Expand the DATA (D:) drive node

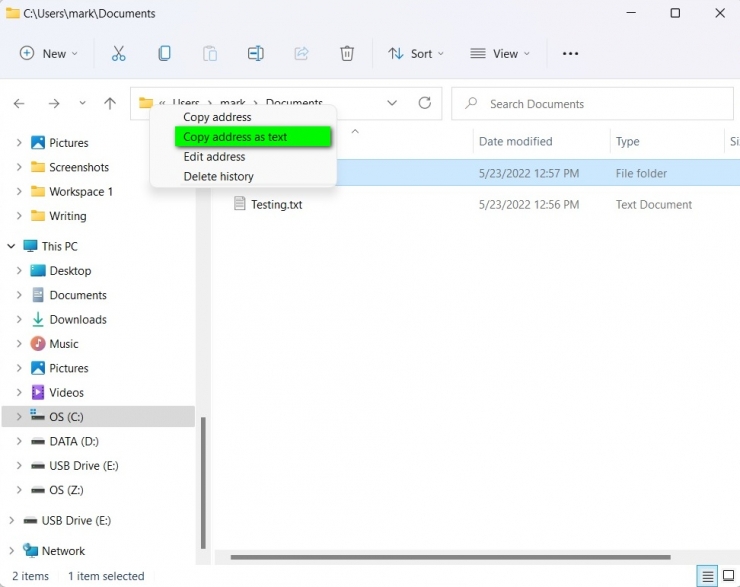(x=19, y=441)
